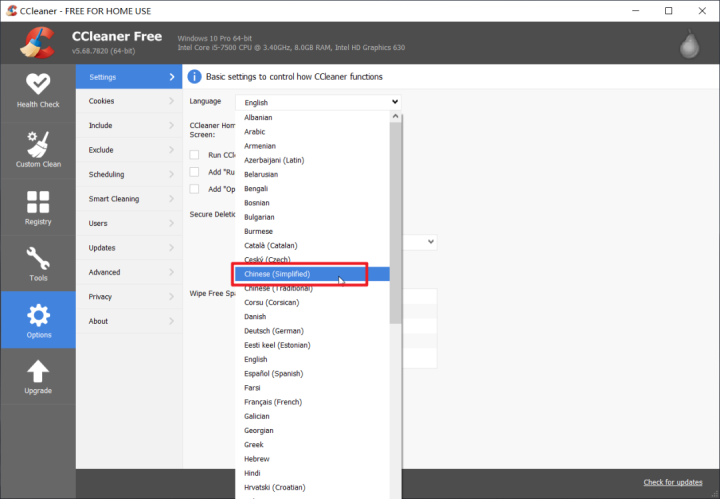The height and width of the screenshot is (499, 720).
Task: Pick Corsu (Corsican) in the list
Action: [312, 303]
